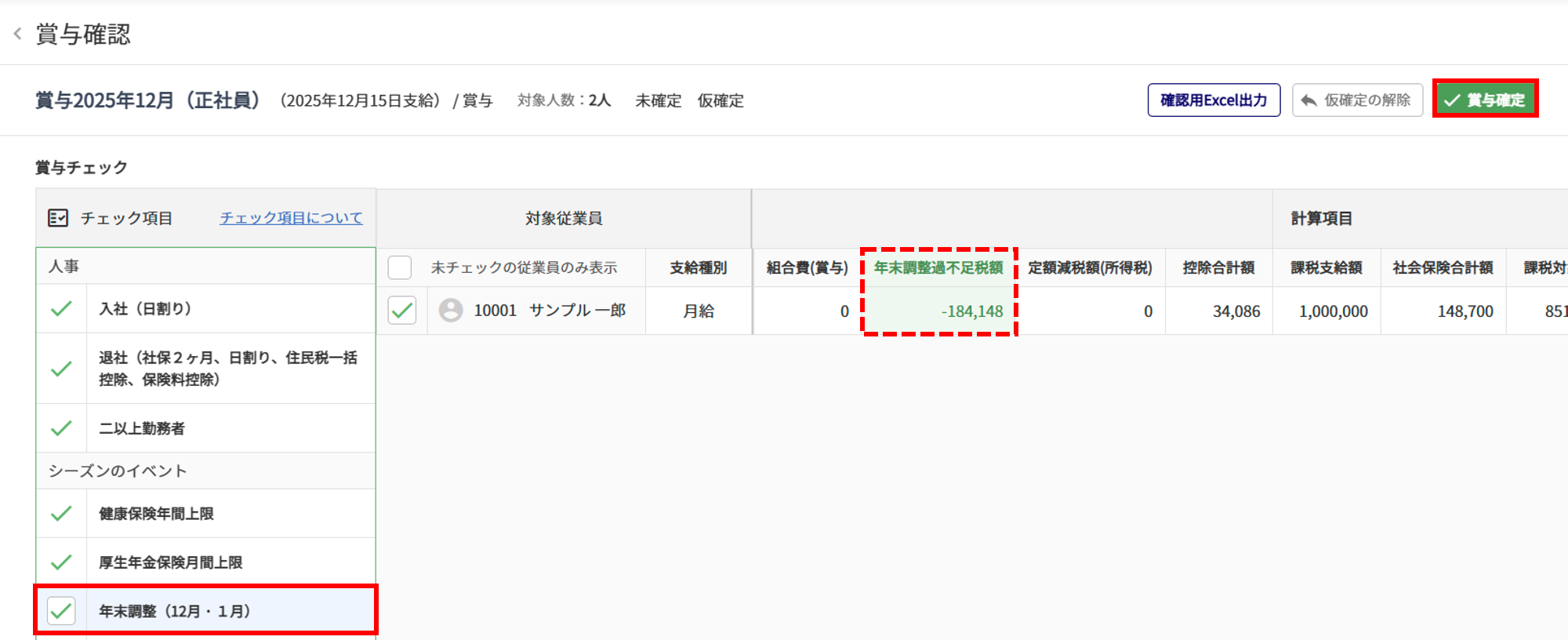Click the check mark beside 入社（日割り）
The width and height of the screenshot is (1568, 640).
click(61, 309)
